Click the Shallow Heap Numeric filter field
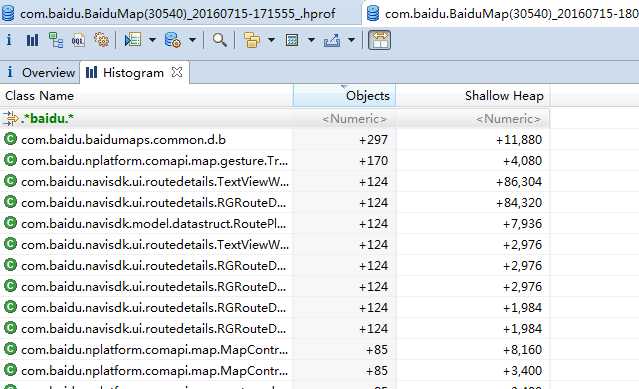 (473, 119)
